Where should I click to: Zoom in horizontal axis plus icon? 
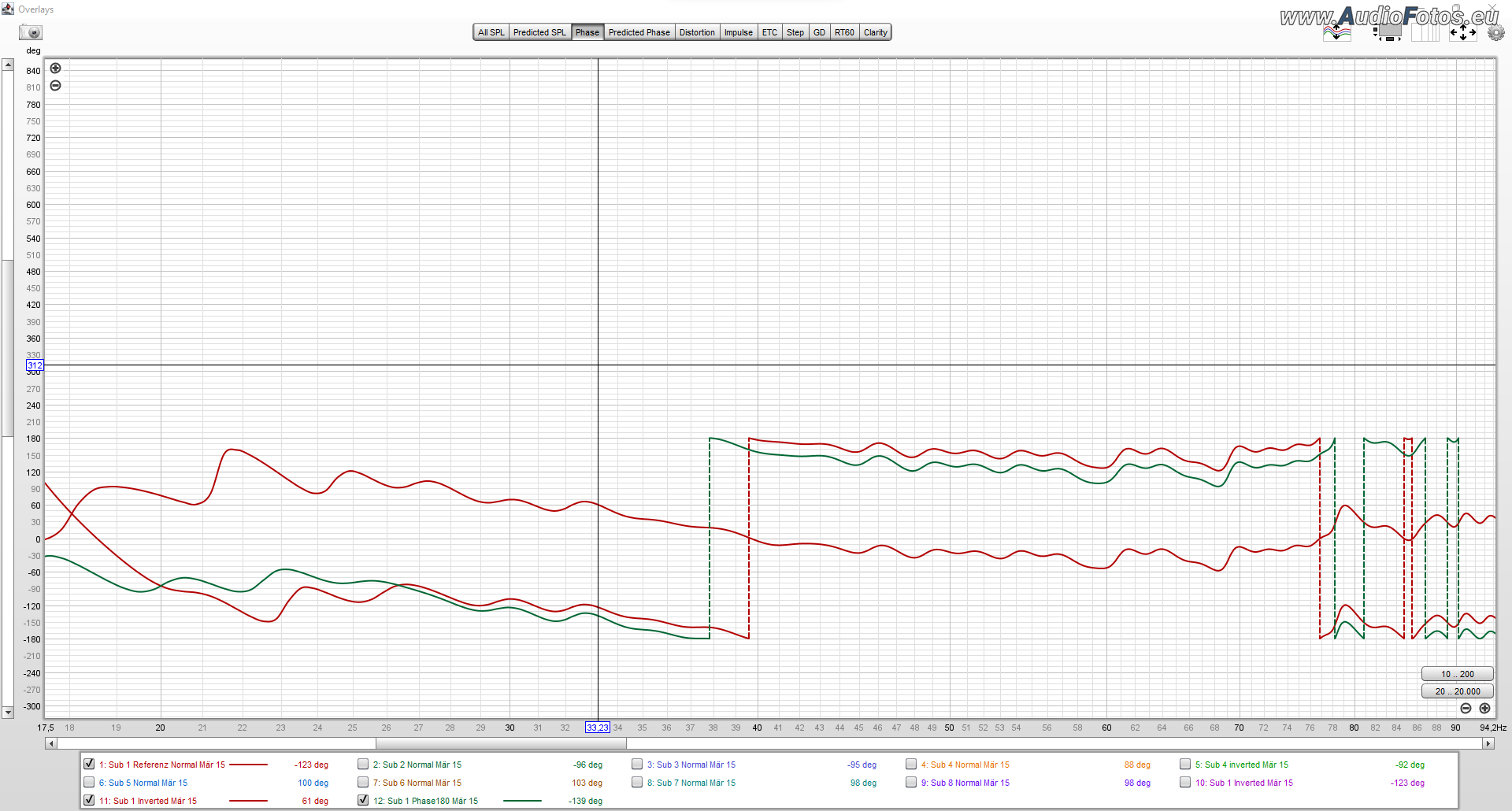click(x=1484, y=709)
